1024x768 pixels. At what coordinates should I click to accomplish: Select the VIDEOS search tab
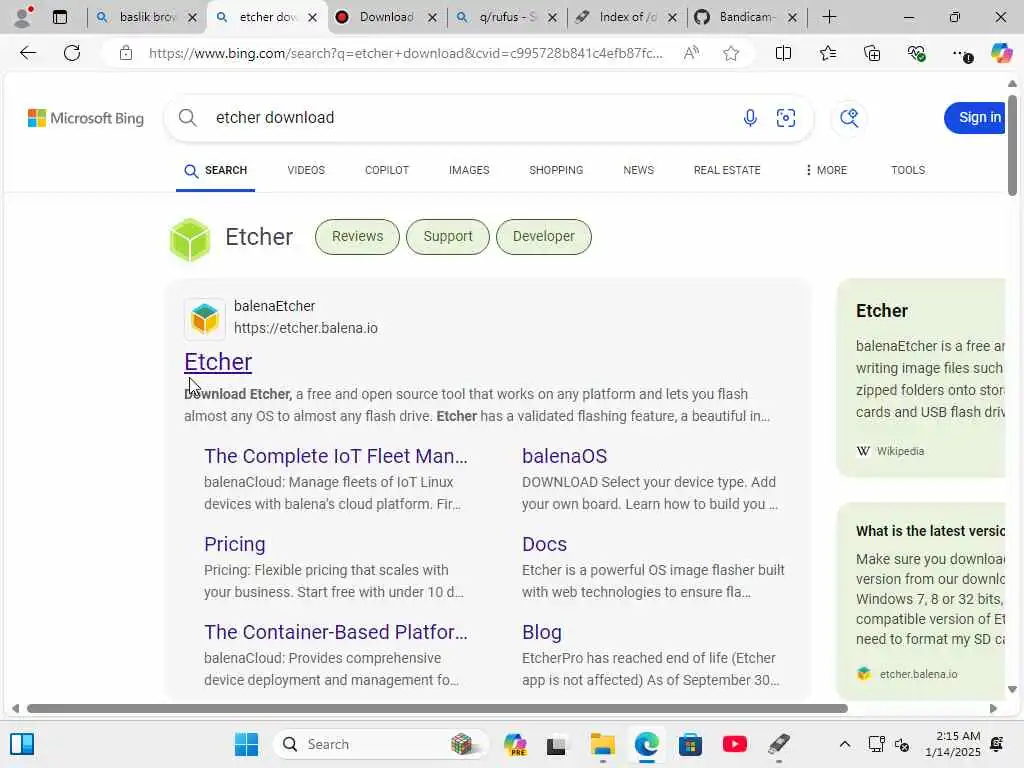tap(306, 170)
